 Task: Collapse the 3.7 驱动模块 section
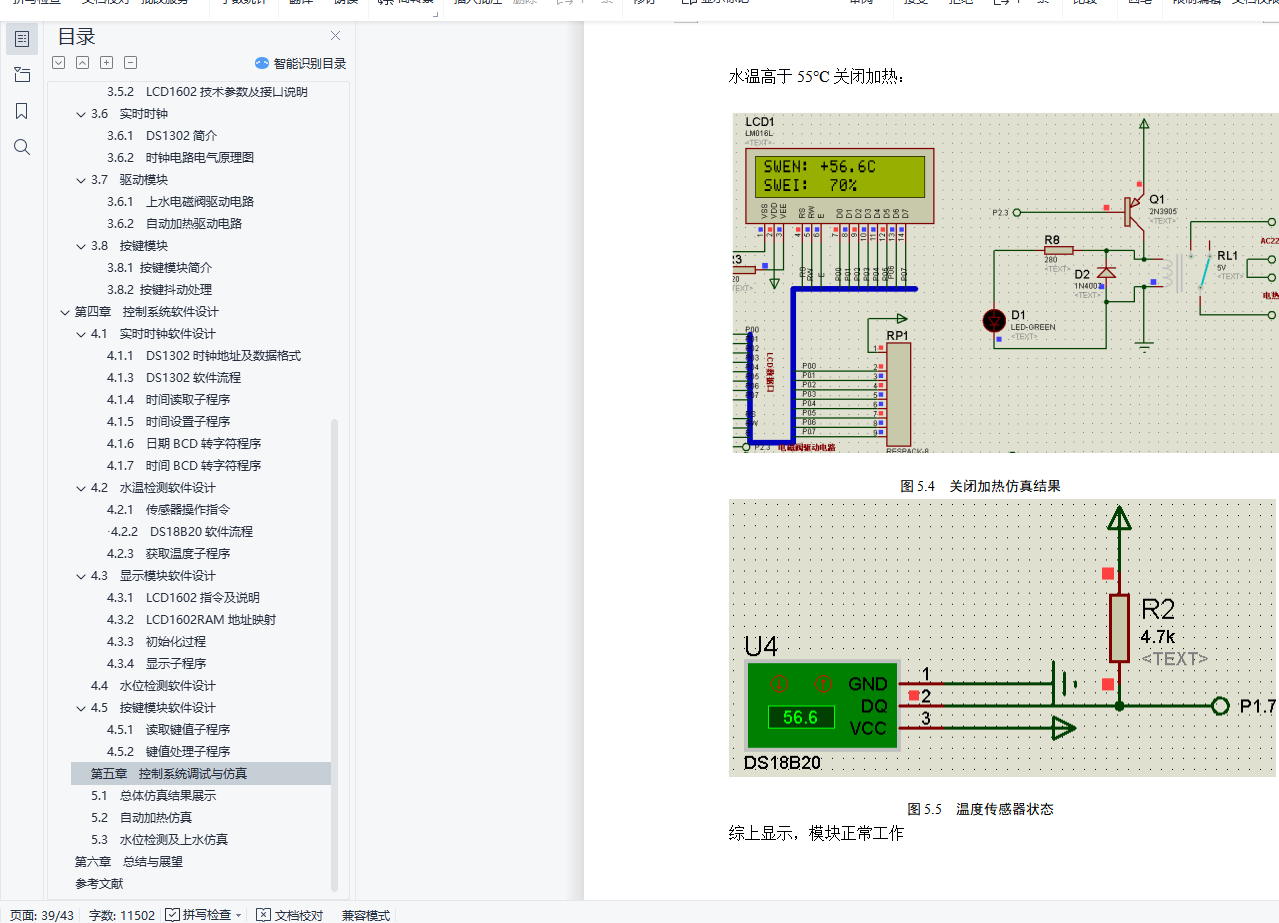pos(81,180)
